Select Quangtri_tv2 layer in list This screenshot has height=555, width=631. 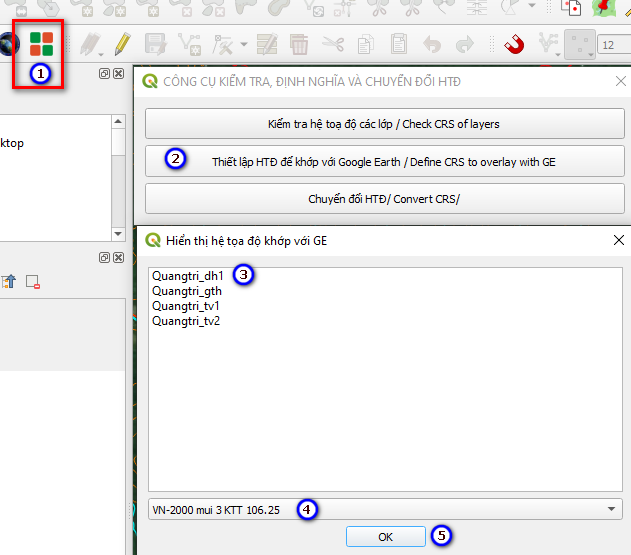[186, 321]
